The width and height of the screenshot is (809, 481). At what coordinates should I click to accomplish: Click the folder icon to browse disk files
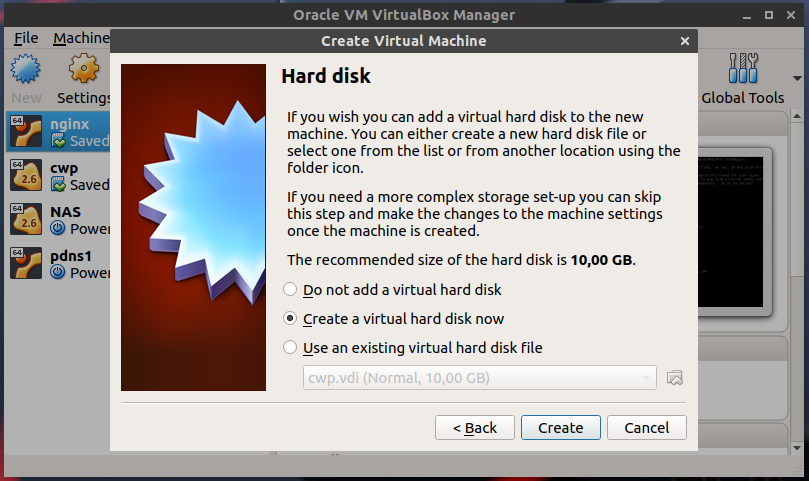coord(675,378)
